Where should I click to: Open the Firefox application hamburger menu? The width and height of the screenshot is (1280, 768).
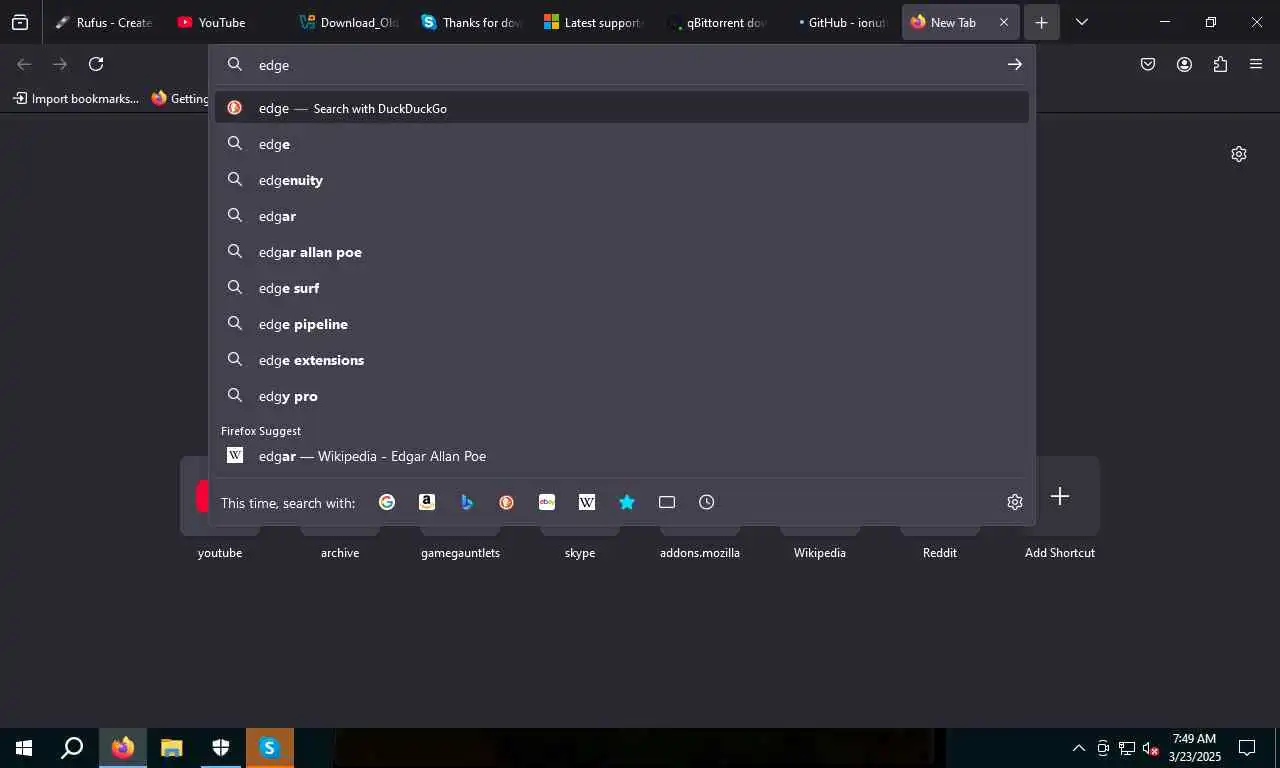[1256, 64]
